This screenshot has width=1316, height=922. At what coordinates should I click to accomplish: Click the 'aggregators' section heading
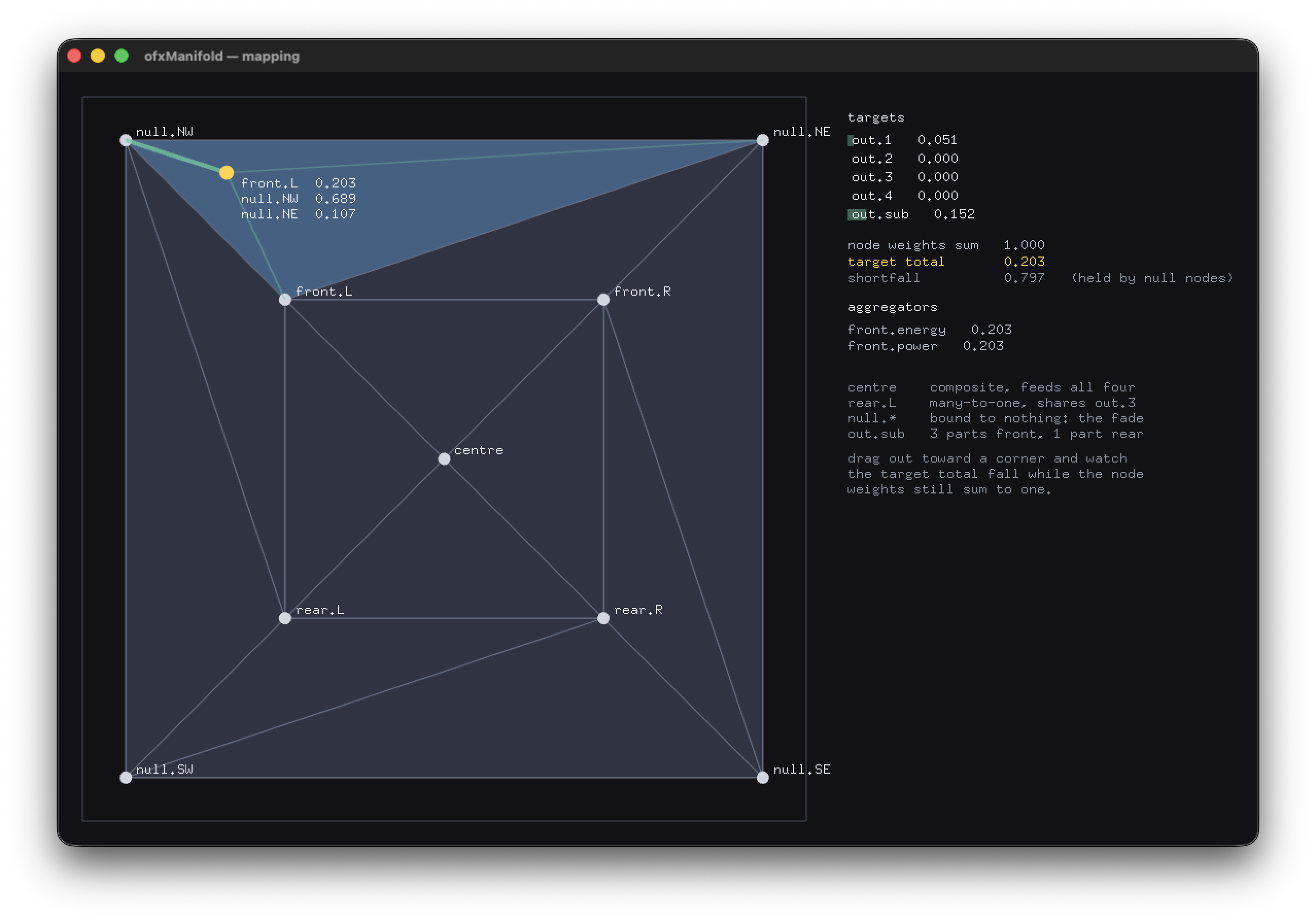892,308
